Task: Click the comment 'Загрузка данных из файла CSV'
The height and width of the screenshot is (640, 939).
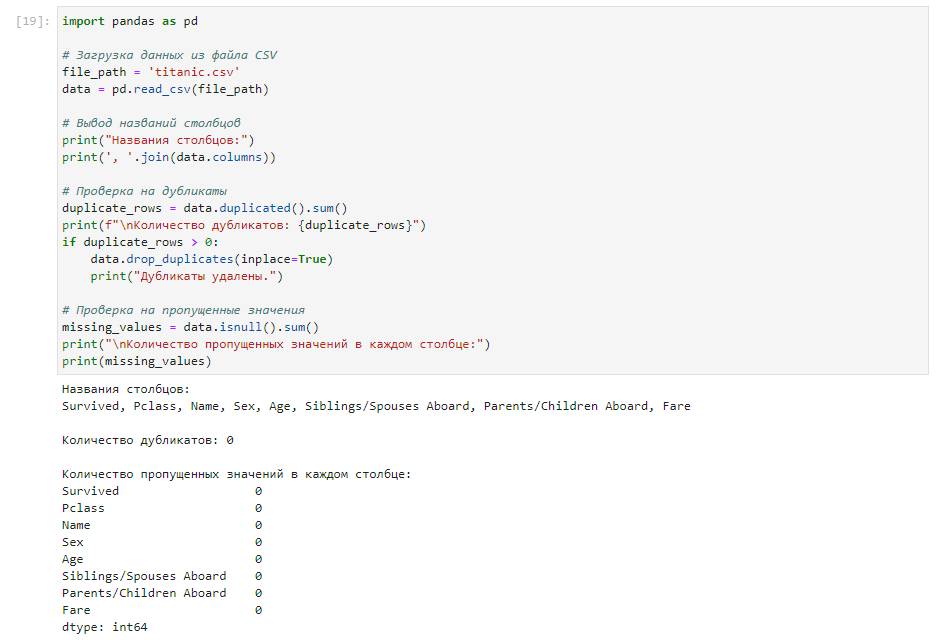Action: click(x=169, y=55)
